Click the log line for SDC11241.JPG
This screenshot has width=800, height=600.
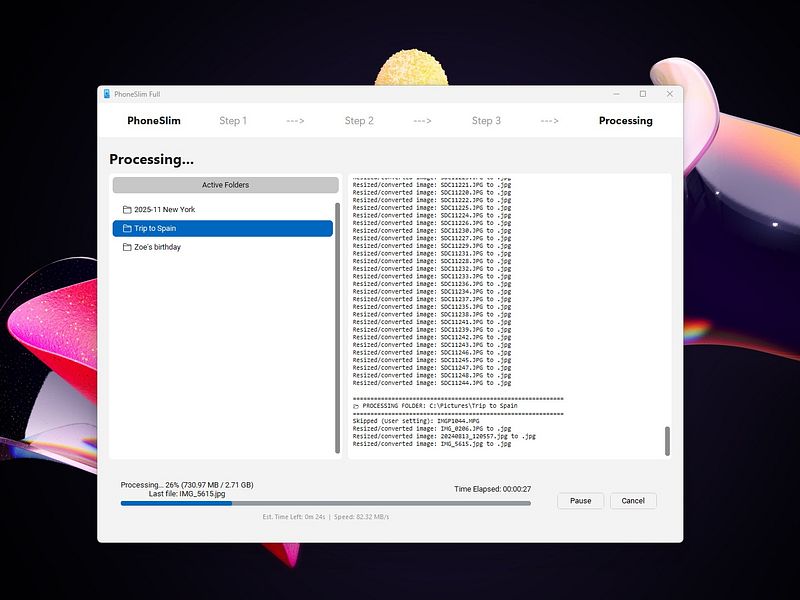[x=432, y=322]
